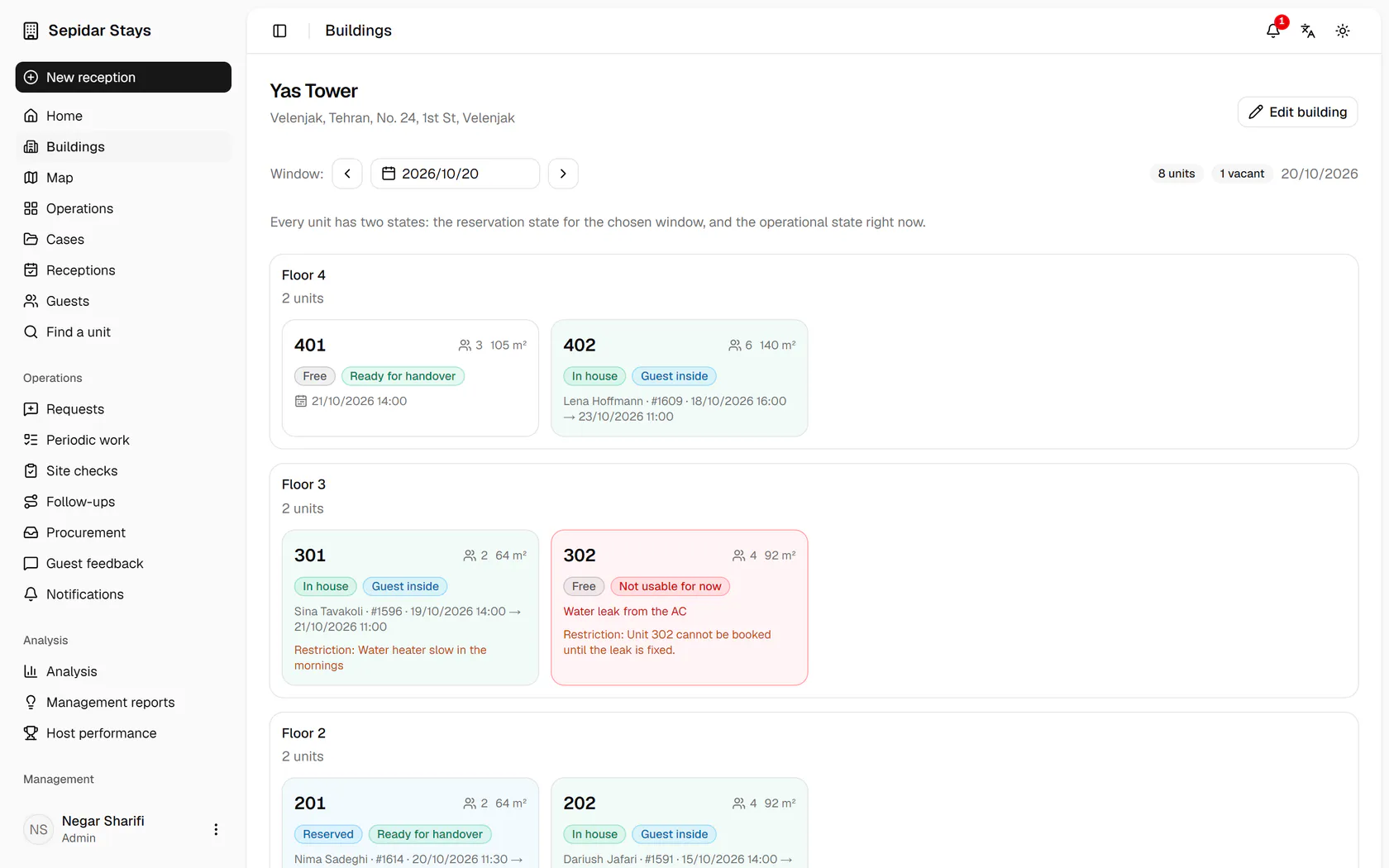Open unit 202 card

point(679,823)
